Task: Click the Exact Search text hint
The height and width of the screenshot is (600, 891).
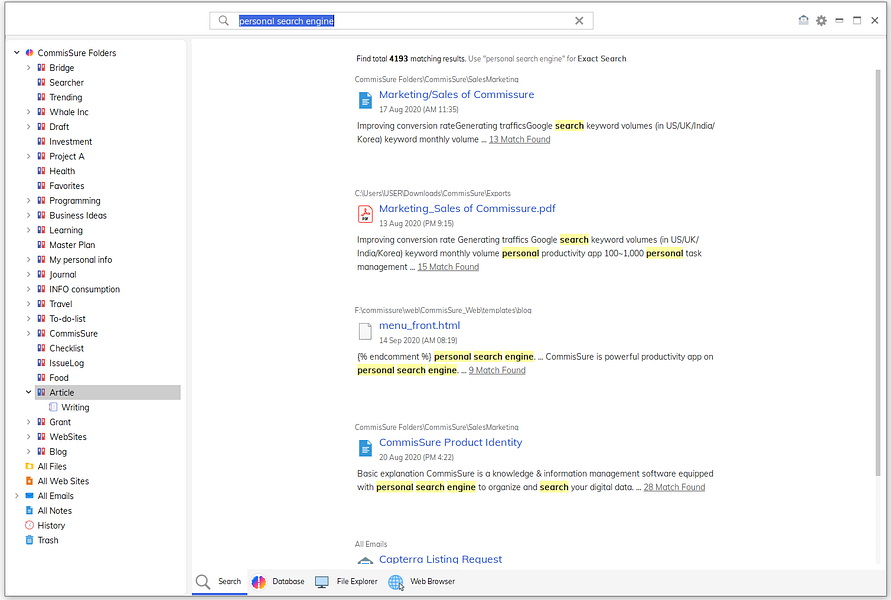Action: pyautogui.click(x=602, y=59)
